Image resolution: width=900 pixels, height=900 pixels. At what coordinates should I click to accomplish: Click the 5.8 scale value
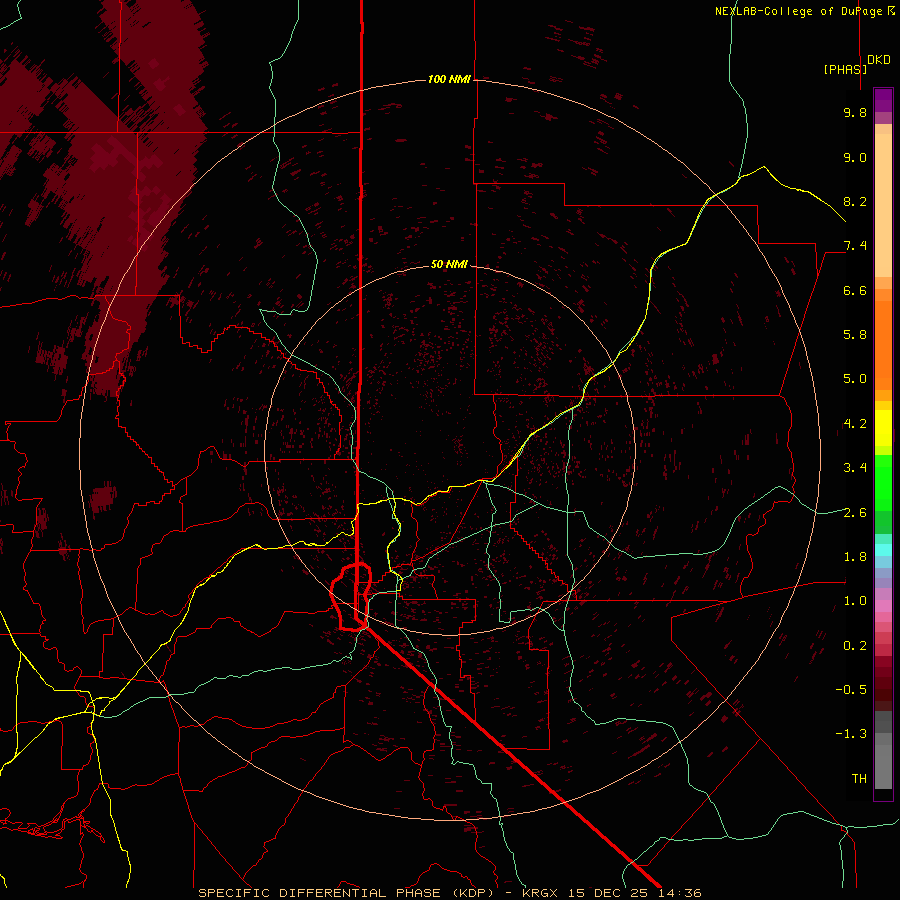[855, 335]
